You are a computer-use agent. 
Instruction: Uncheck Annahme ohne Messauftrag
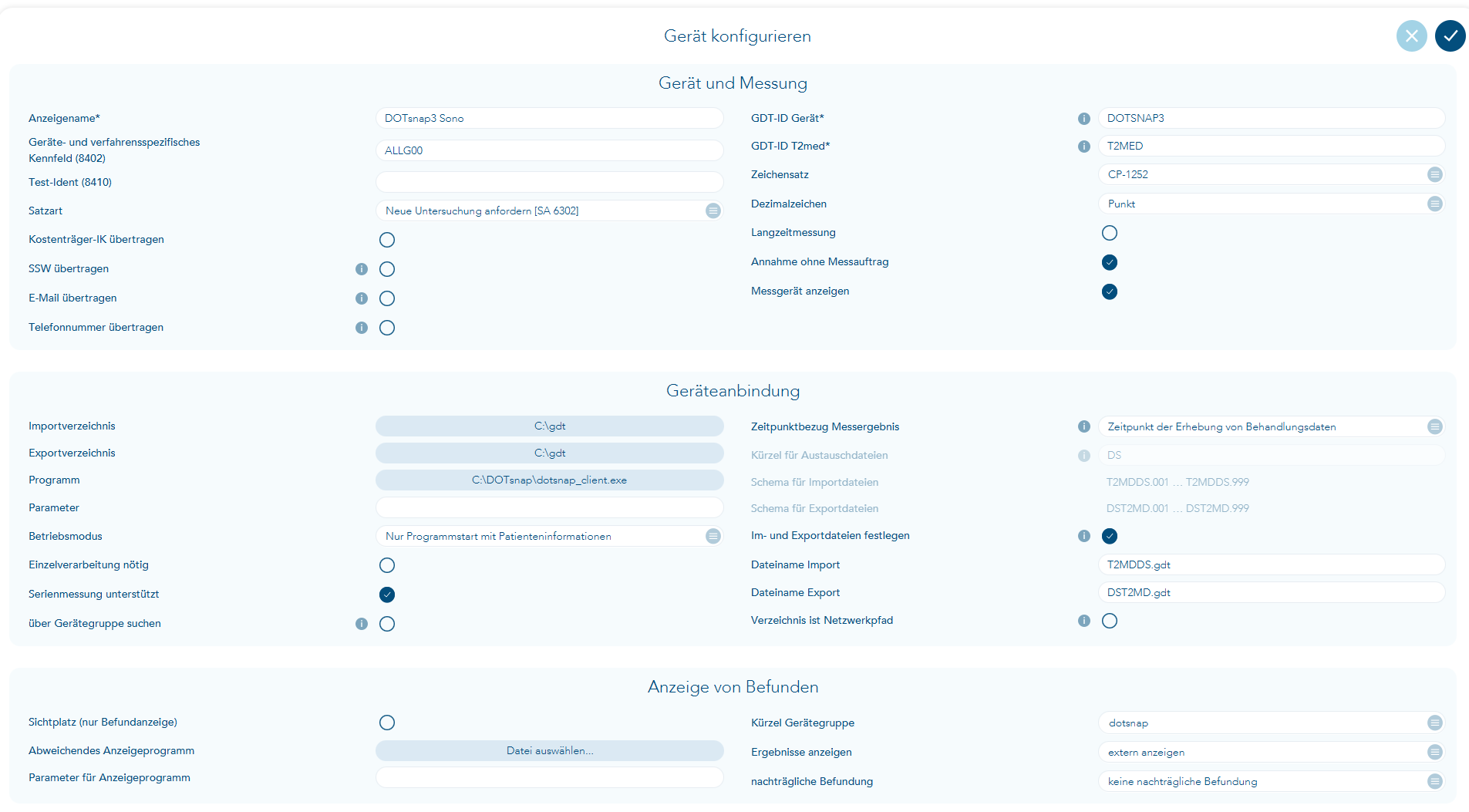[1109, 262]
